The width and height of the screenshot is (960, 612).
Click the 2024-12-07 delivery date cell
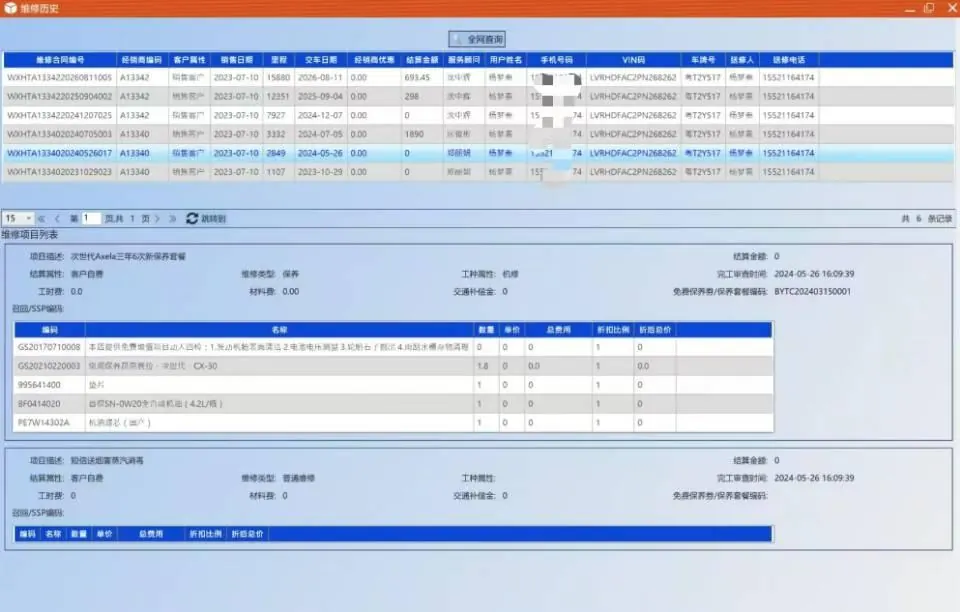321,116
